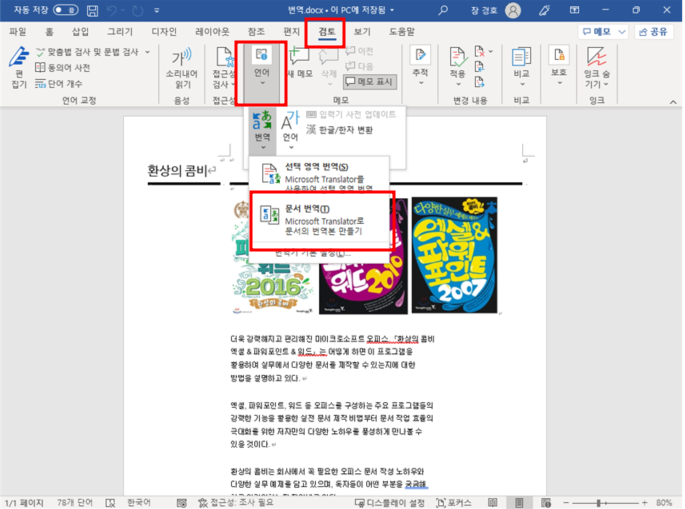Click the 잉크 숨기기 hide ink icon
Image resolution: width=685 pixels, height=509 pixels.
[x=596, y=67]
